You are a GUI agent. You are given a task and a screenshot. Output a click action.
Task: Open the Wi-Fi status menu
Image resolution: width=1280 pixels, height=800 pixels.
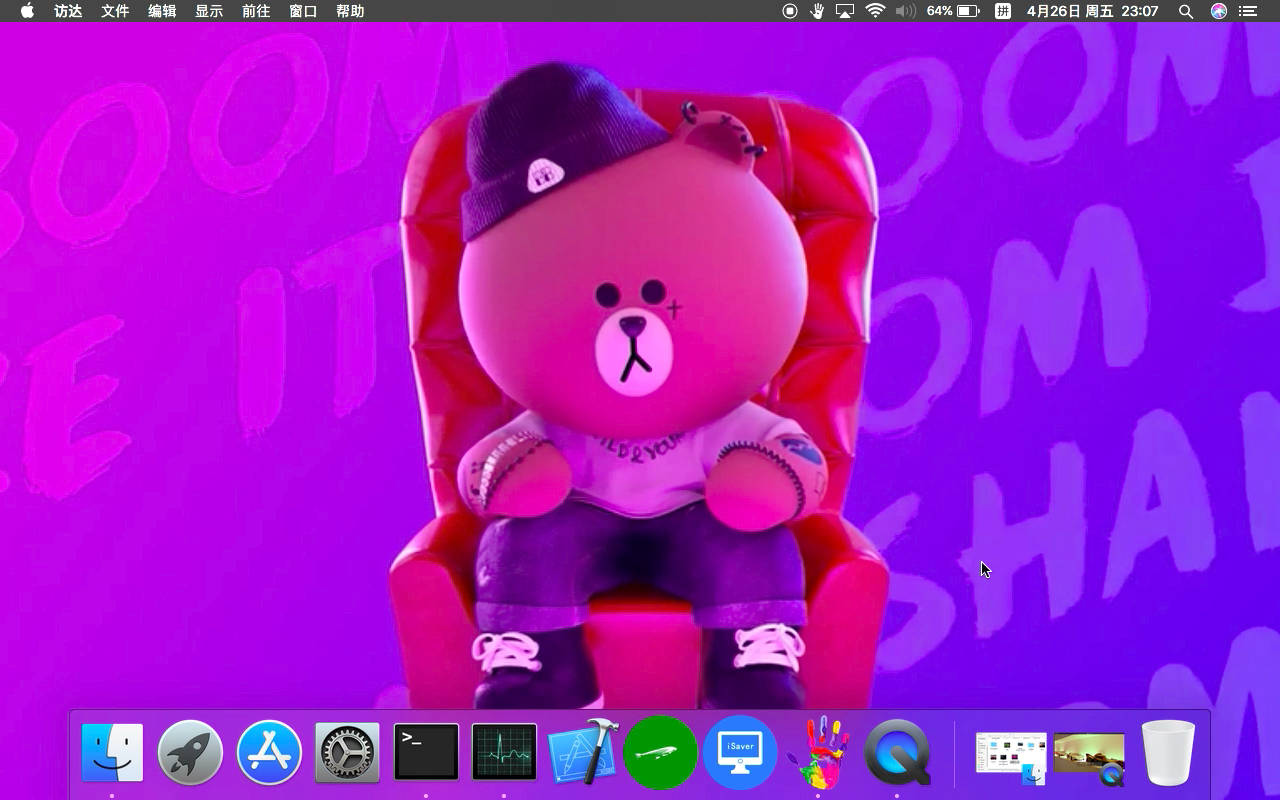[875, 11]
